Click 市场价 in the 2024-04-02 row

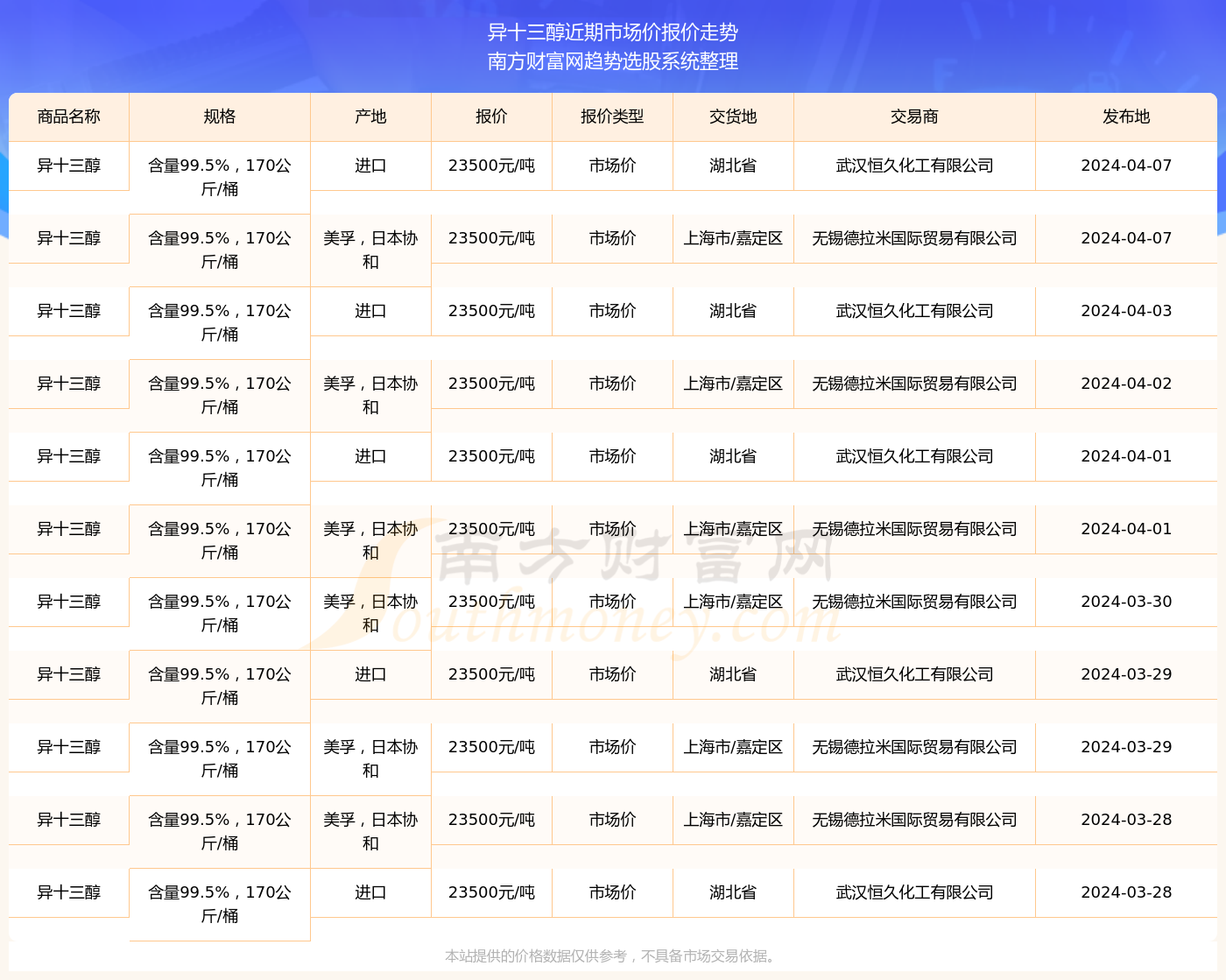click(612, 384)
